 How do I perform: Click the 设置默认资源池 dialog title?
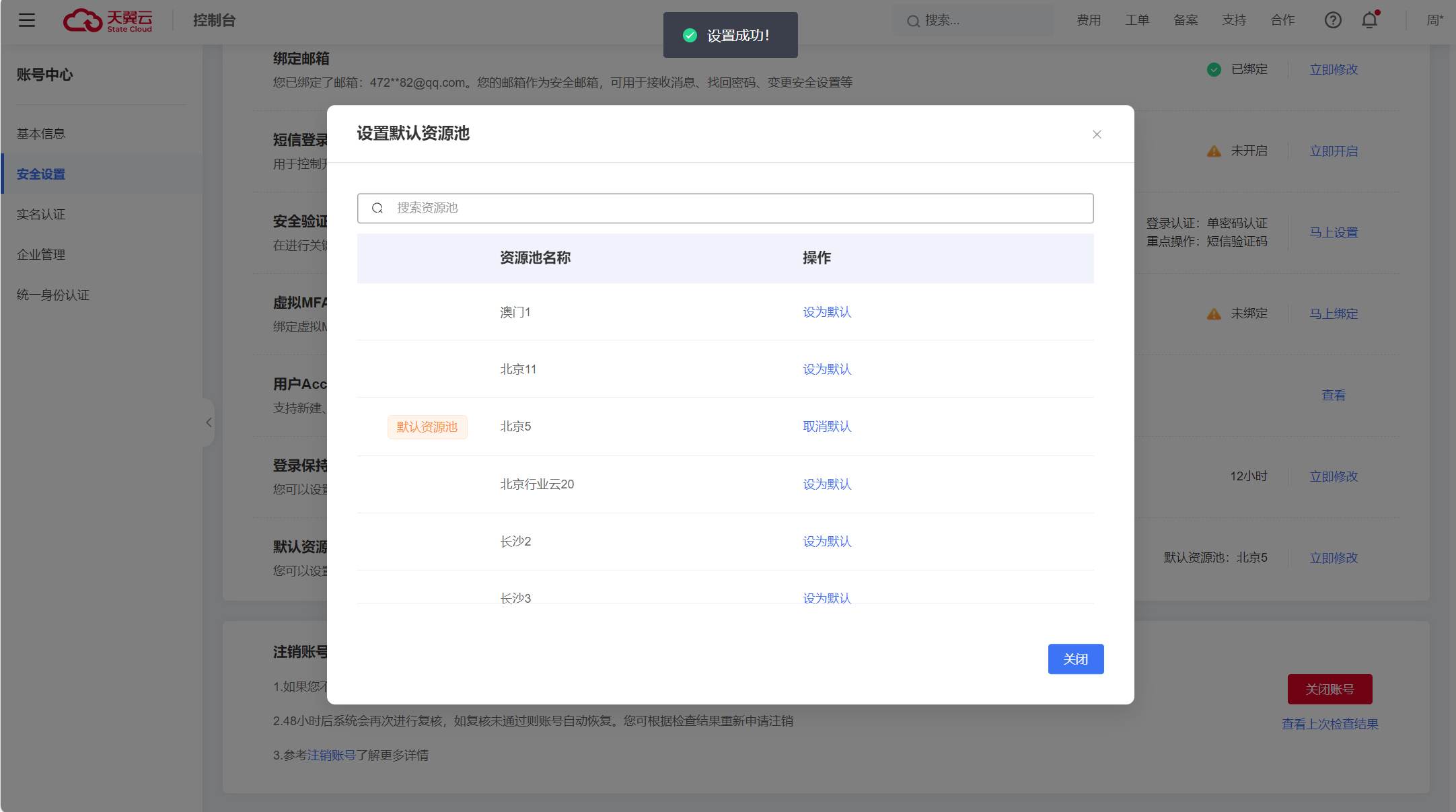pyautogui.click(x=413, y=134)
